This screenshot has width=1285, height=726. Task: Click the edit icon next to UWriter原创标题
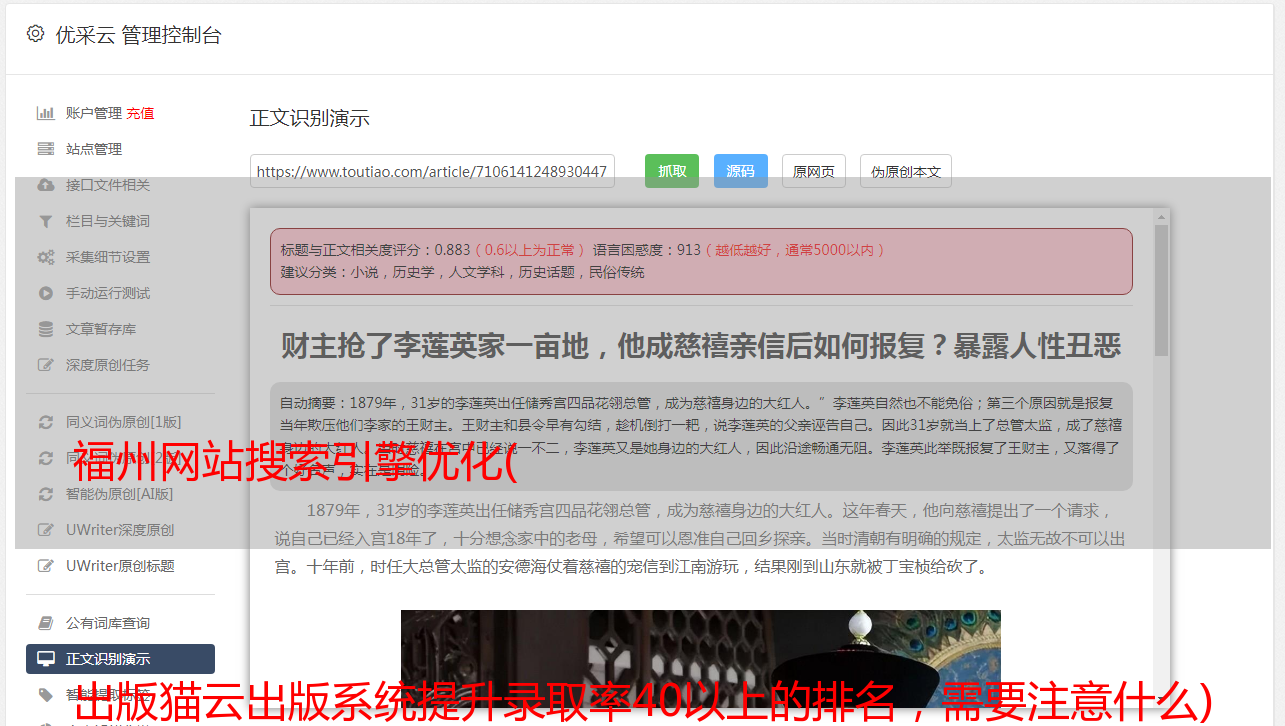[x=45, y=566]
